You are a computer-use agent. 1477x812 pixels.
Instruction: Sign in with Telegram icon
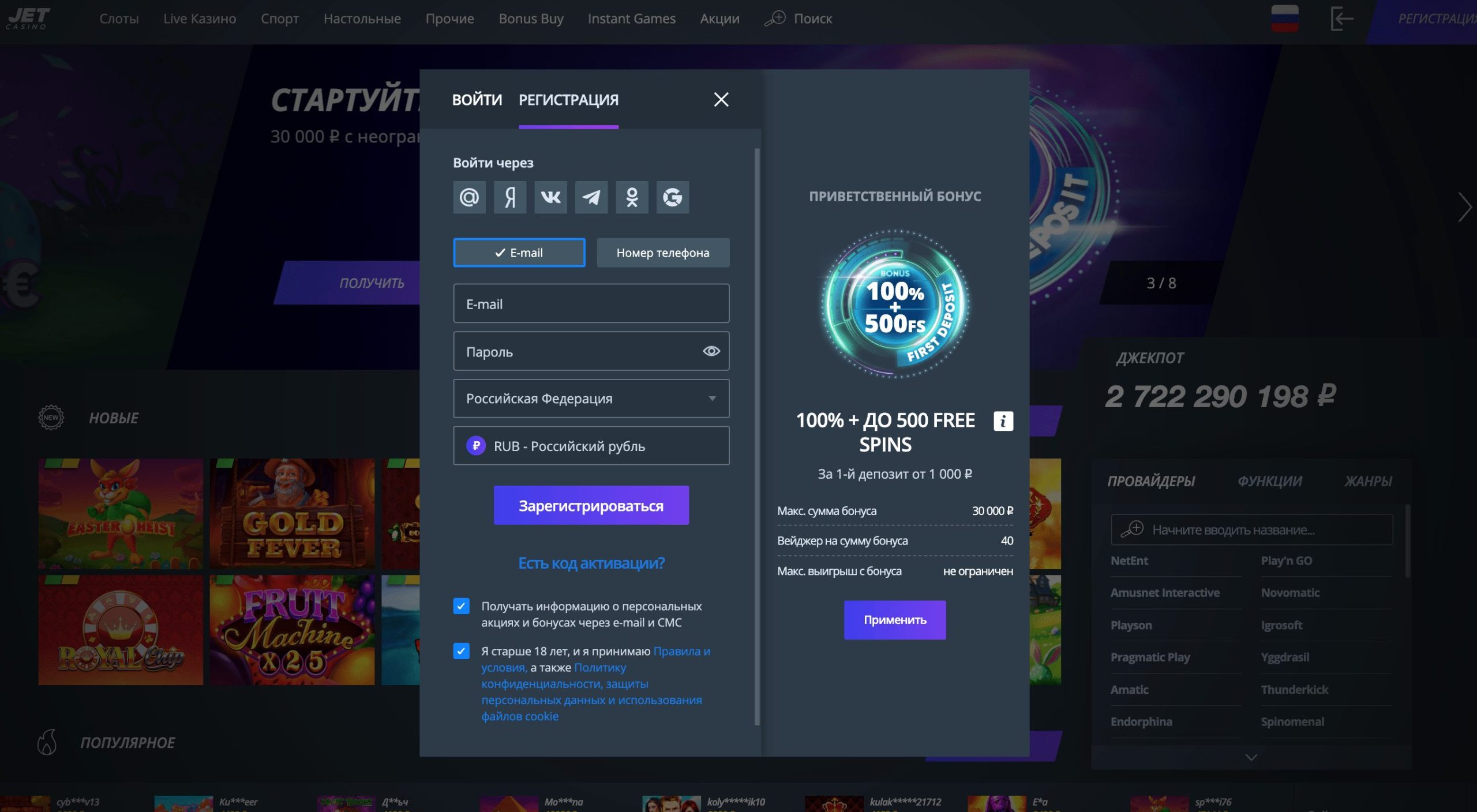tap(591, 197)
